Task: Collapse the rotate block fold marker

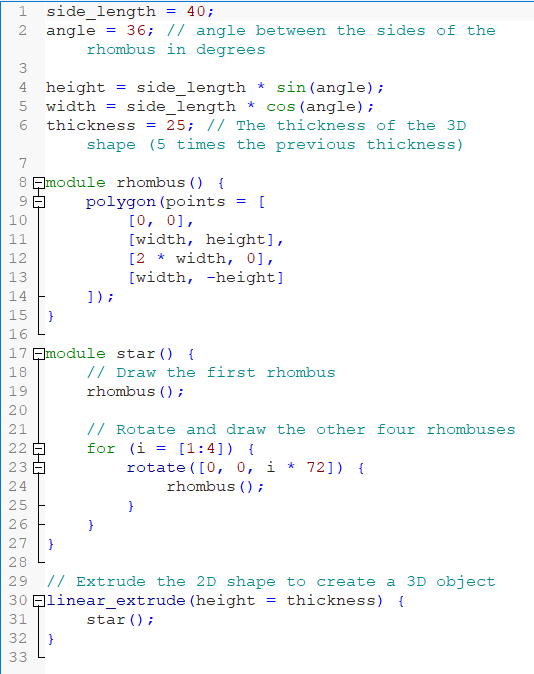Action: point(39,468)
